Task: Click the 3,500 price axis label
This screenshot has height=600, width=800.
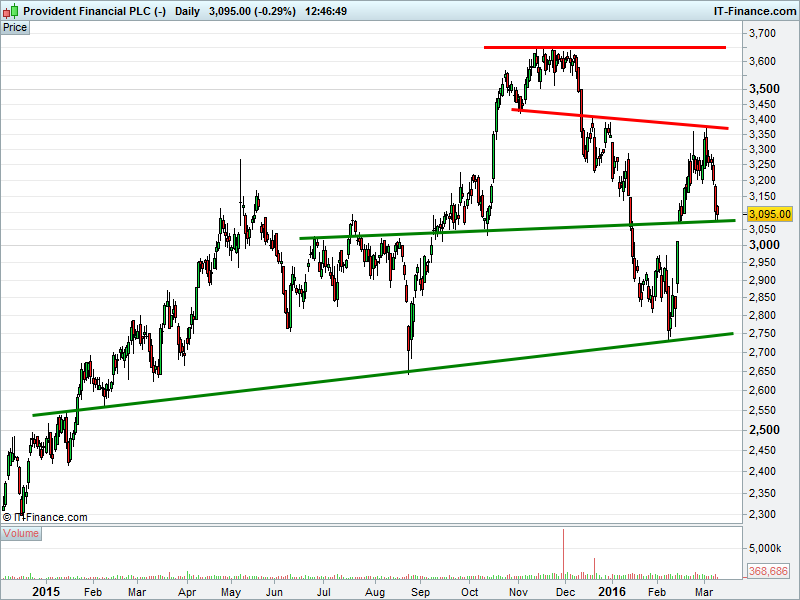Action: [x=764, y=89]
